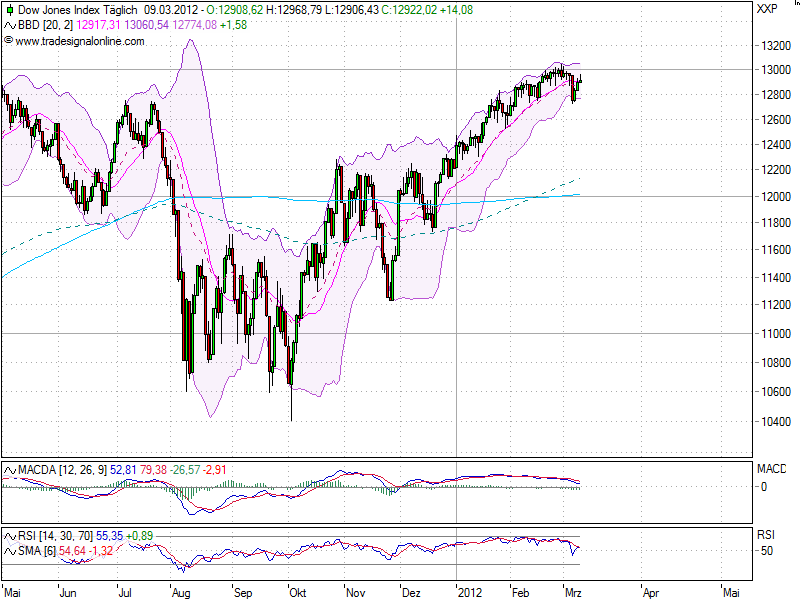
Task: Click the 10800 price axis label
Action: [776, 363]
